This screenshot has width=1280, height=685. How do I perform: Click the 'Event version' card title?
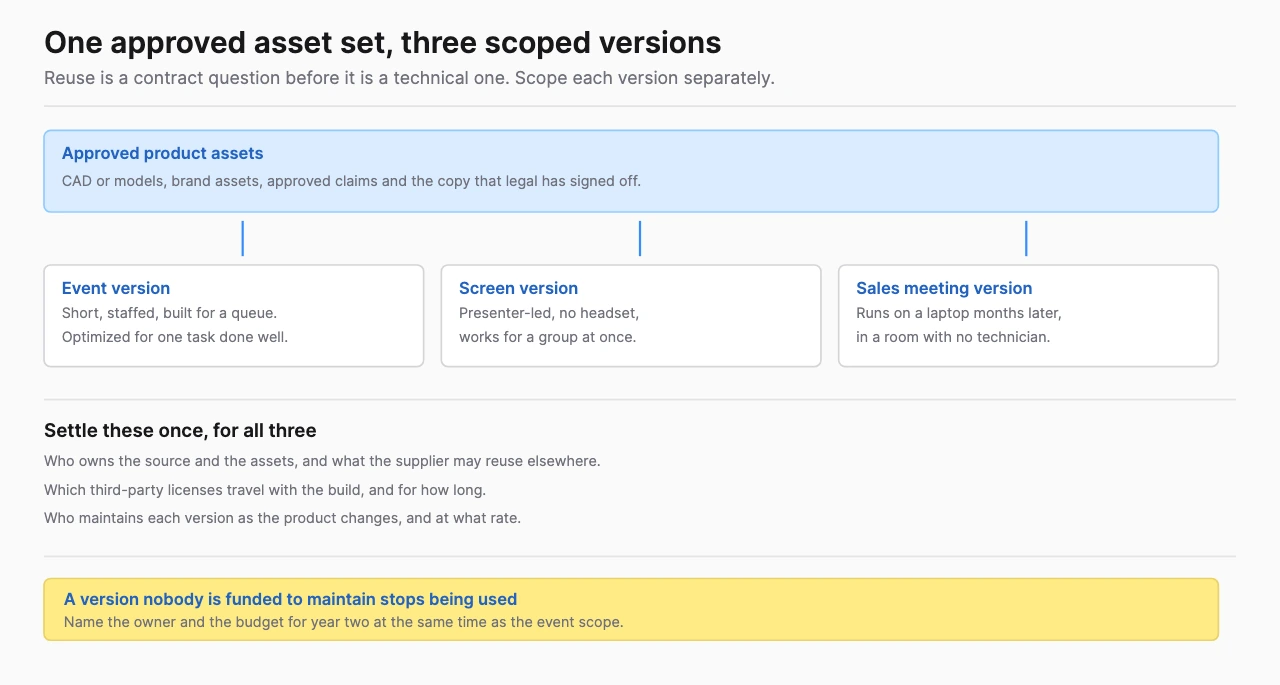click(x=116, y=288)
